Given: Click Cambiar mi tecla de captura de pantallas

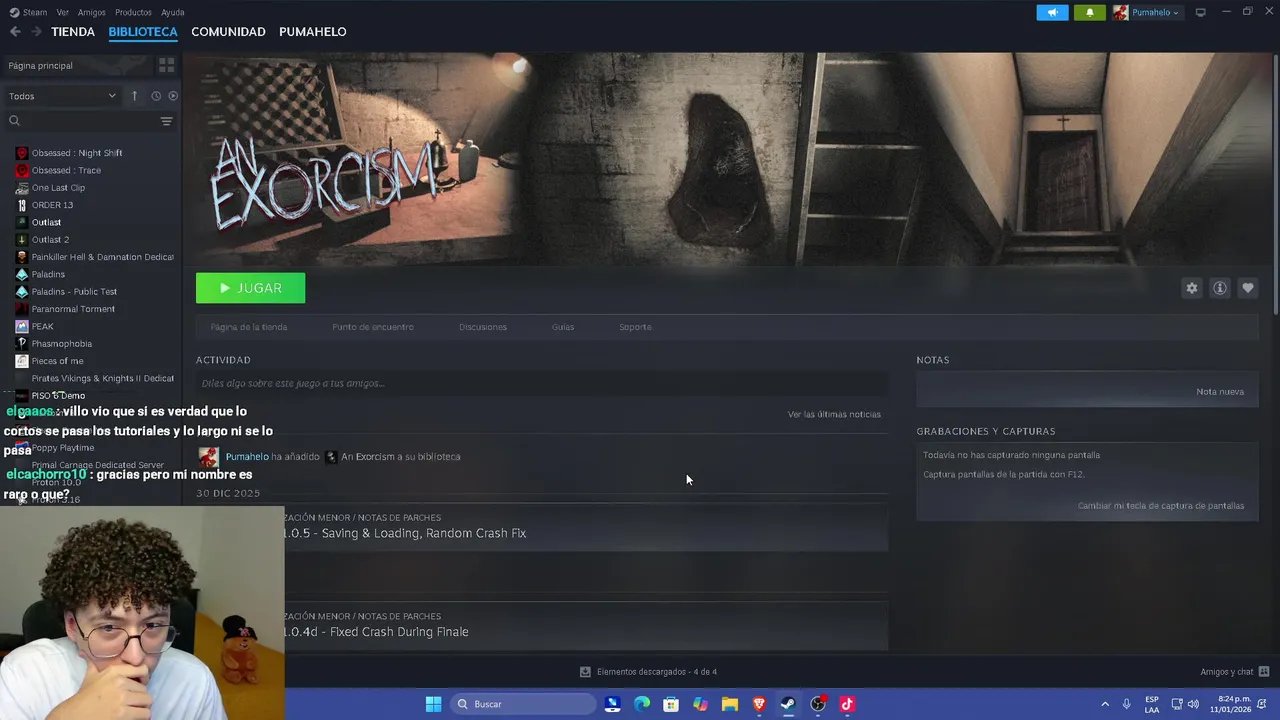Looking at the screenshot, I should coord(1161,506).
